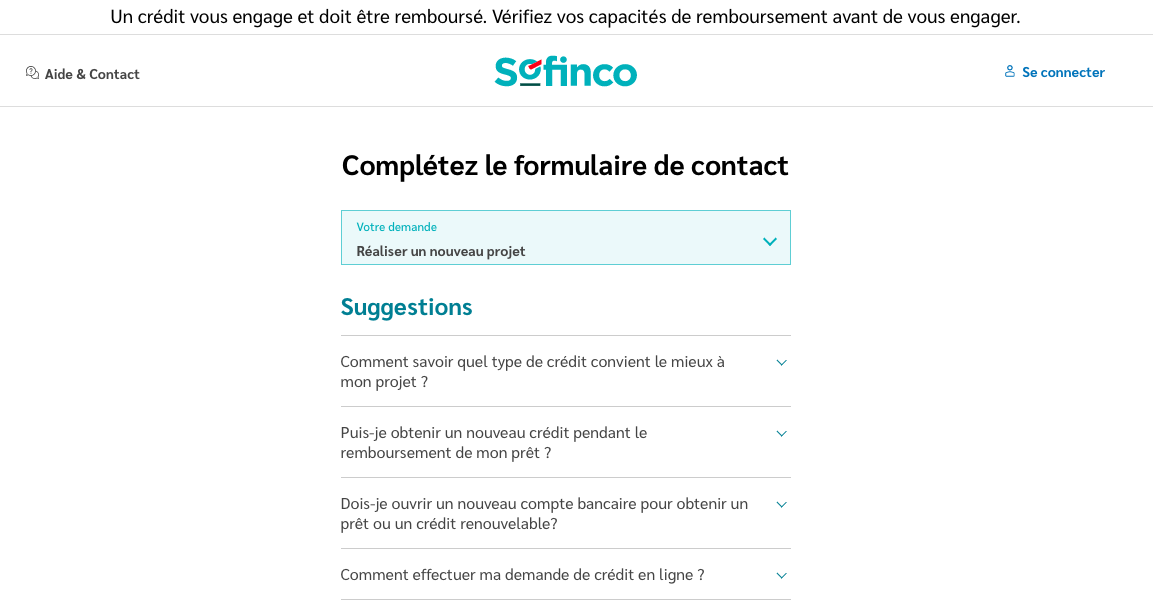Click the chevron on the Votre demande selector
This screenshot has height=610, width=1153.
tap(770, 241)
